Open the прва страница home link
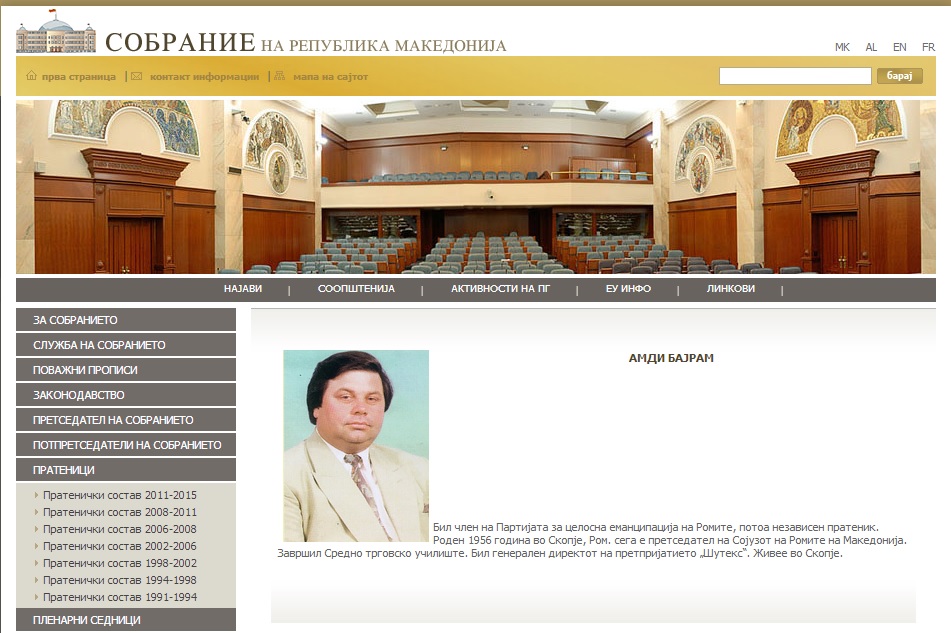Image resolution: width=951 pixels, height=633 pixels. coord(78,76)
